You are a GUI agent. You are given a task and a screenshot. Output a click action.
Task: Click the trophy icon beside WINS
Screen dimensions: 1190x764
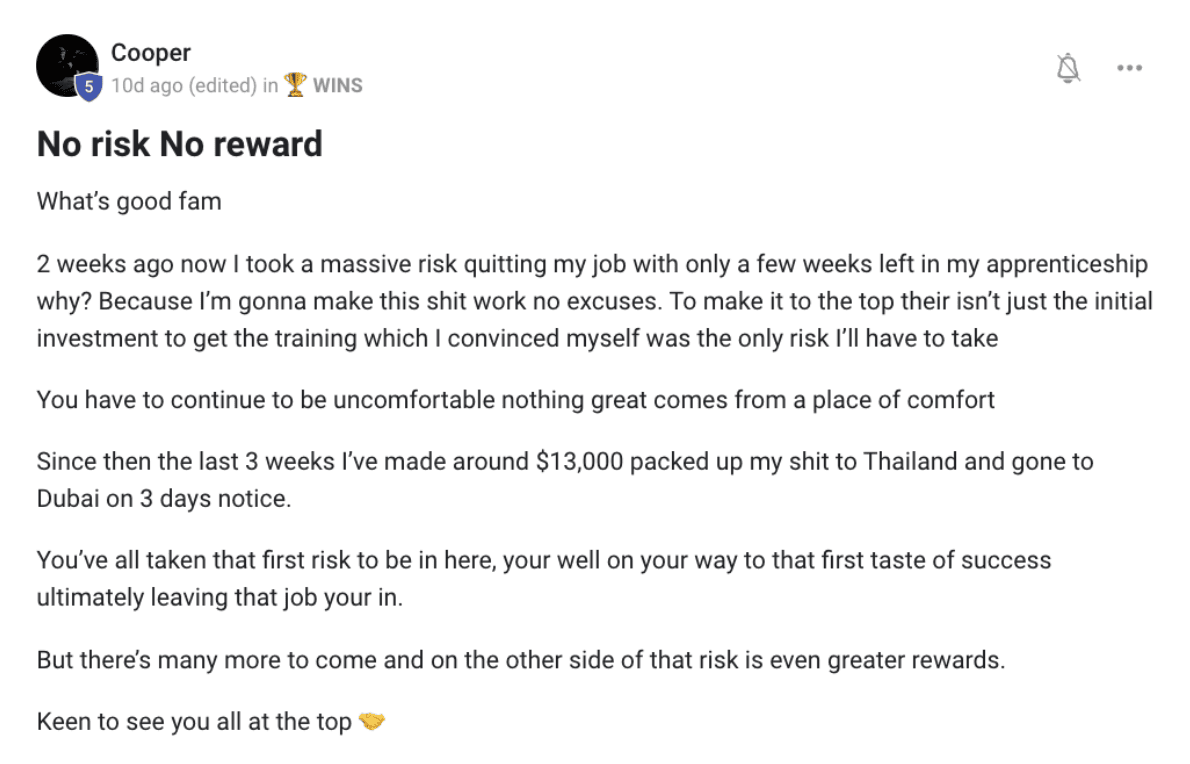point(294,84)
